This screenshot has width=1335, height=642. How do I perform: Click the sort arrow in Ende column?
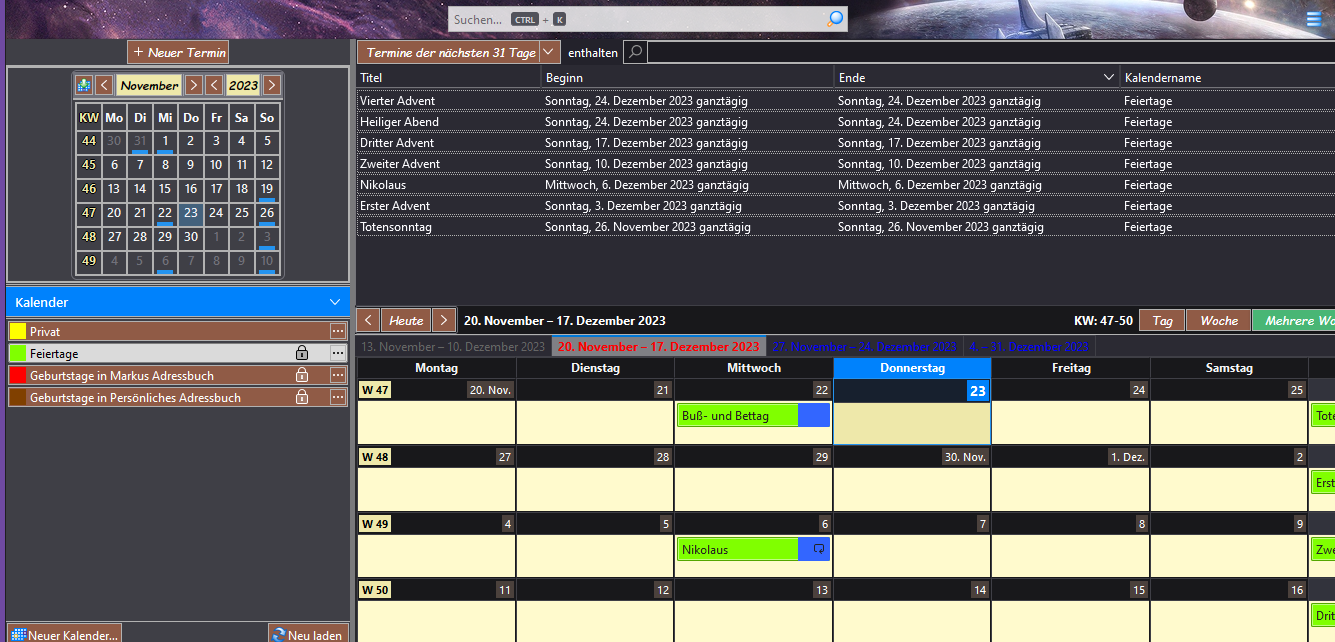[1108, 77]
